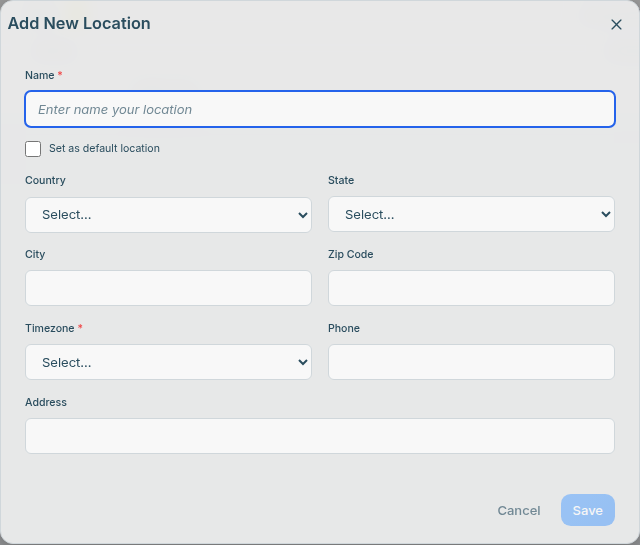Screen dimensions: 640x545
Task: Close the Add New Location dialog
Action: tap(616, 24)
